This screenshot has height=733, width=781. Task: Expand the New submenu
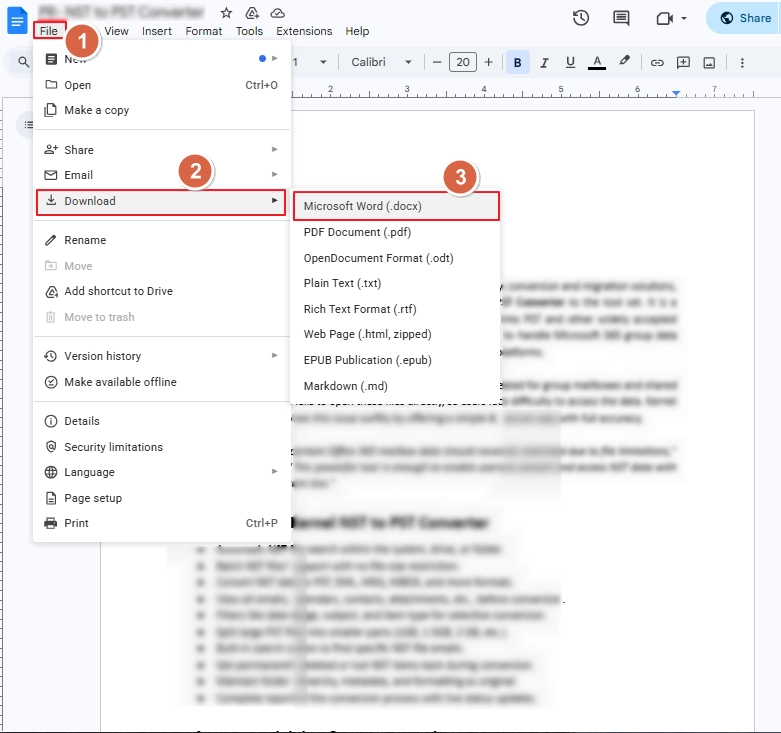click(x=162, y=59)
